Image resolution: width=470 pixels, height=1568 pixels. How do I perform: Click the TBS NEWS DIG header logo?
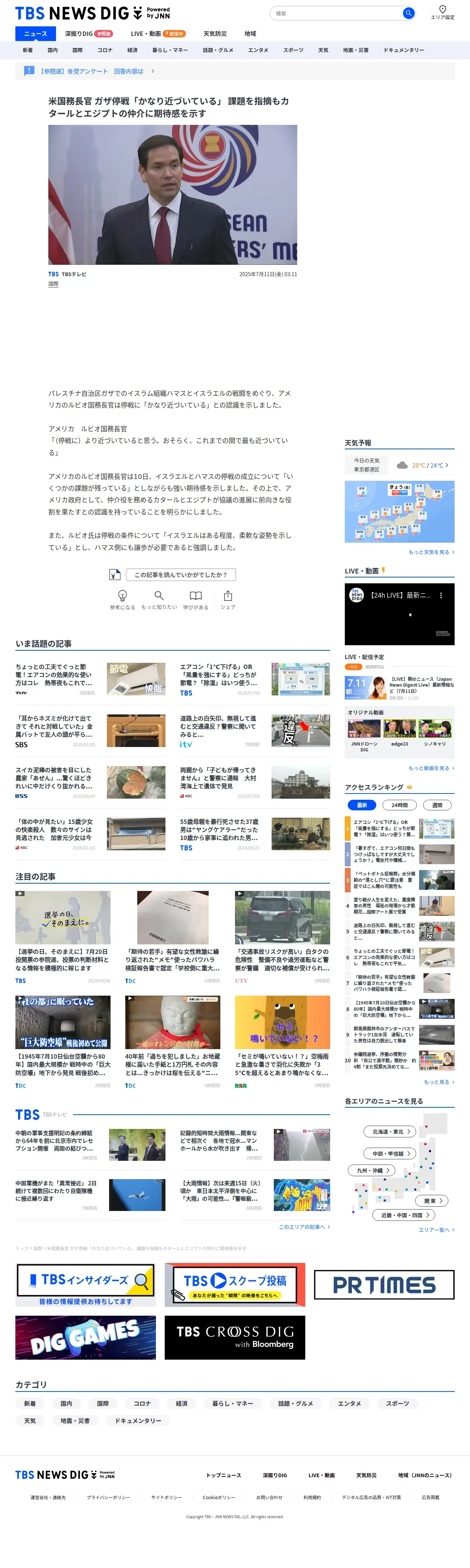[93, 13]
